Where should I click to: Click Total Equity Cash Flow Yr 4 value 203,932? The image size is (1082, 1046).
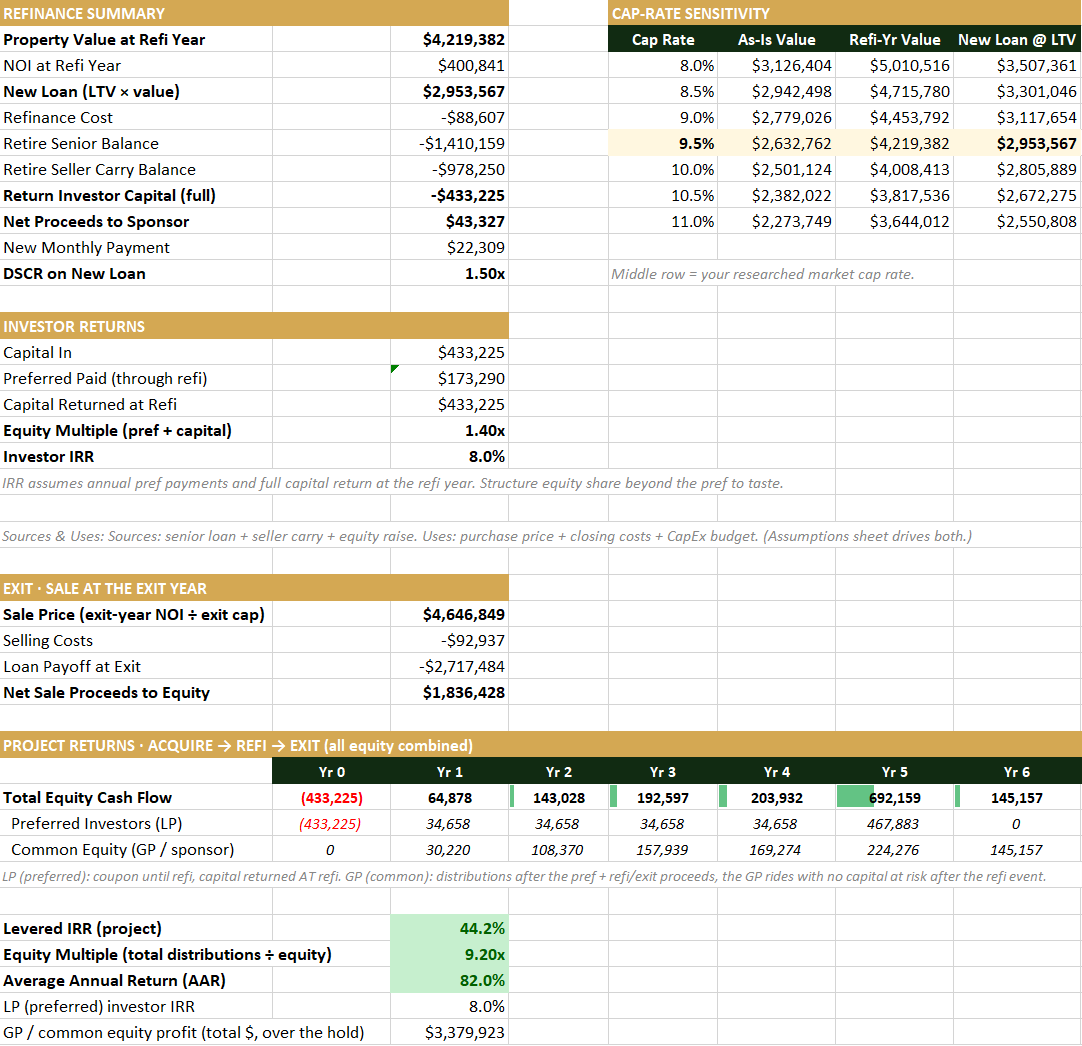coord(776,798)
